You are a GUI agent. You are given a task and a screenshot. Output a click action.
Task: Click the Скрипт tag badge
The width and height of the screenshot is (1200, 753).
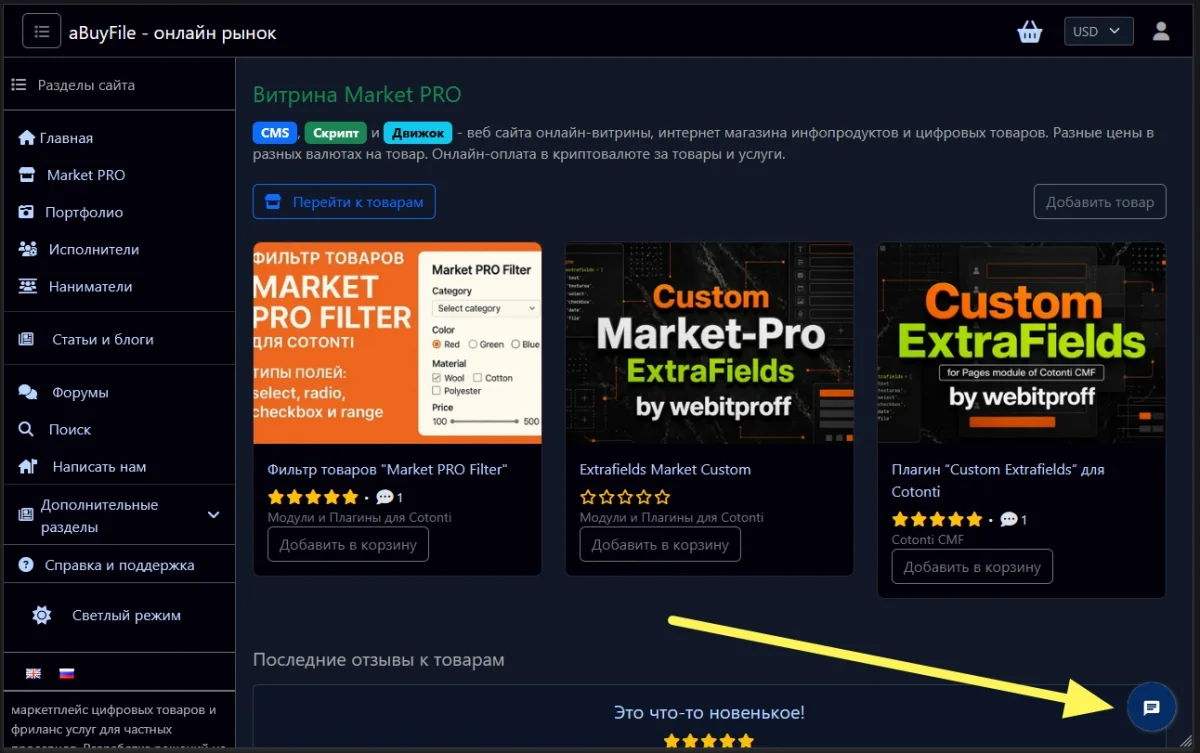[335, 133]
